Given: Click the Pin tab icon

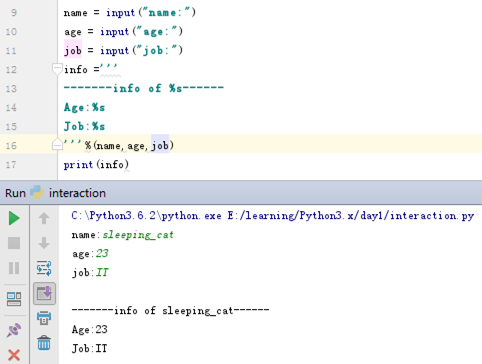Looking at the screenshot, I should [x=14, y=330].
